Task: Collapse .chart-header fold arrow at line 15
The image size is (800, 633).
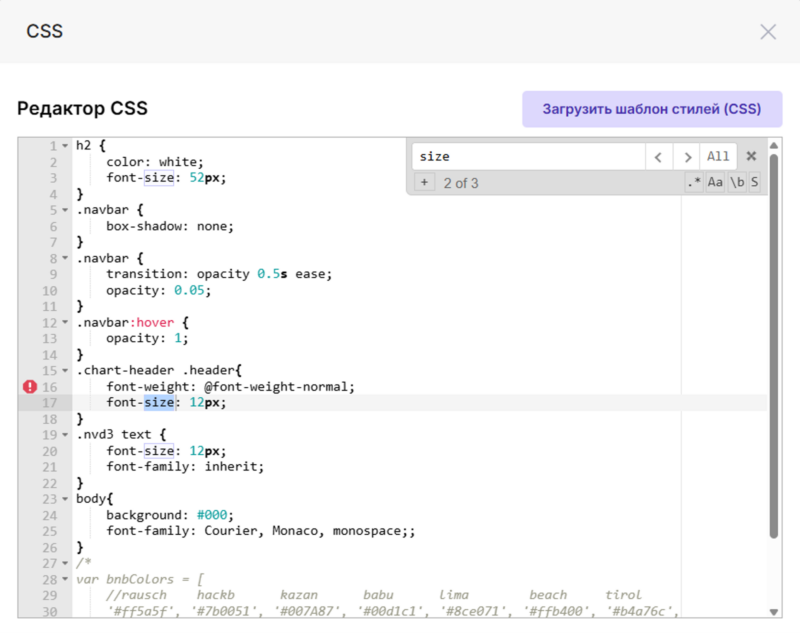Action: click(x=65, y=370)
